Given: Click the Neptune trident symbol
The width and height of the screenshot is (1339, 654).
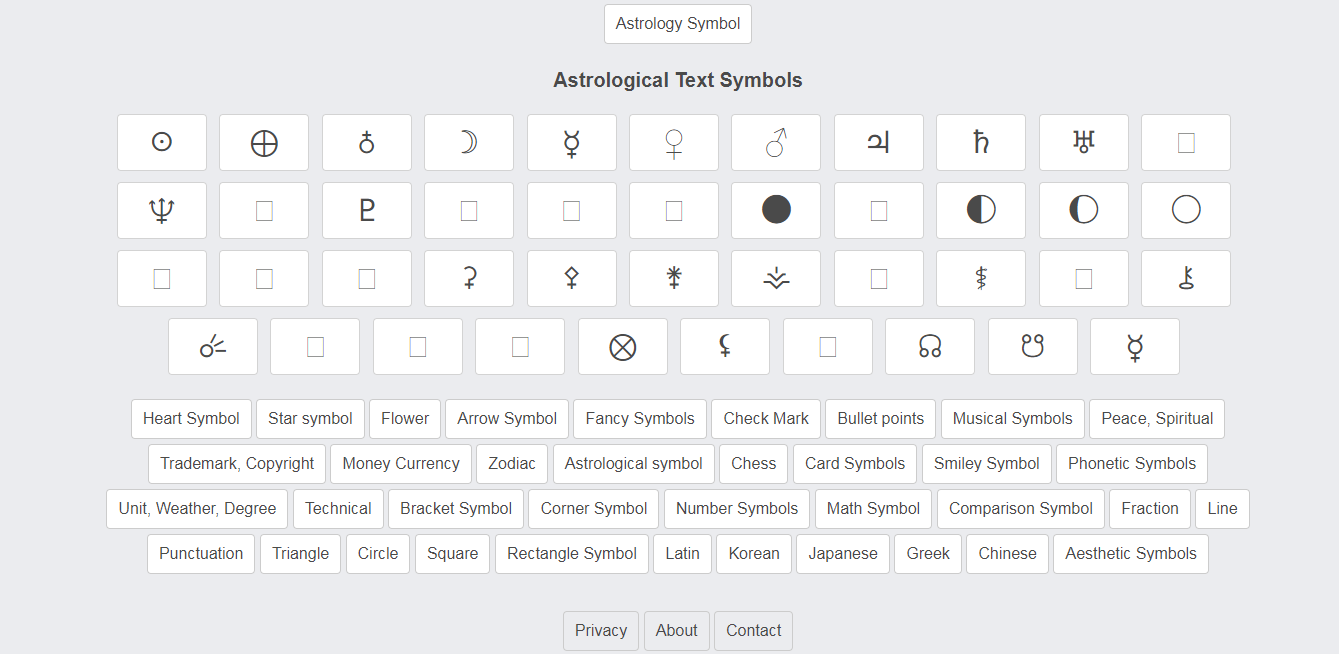Looking at the screenshot, I should click(x=162, y=210).
